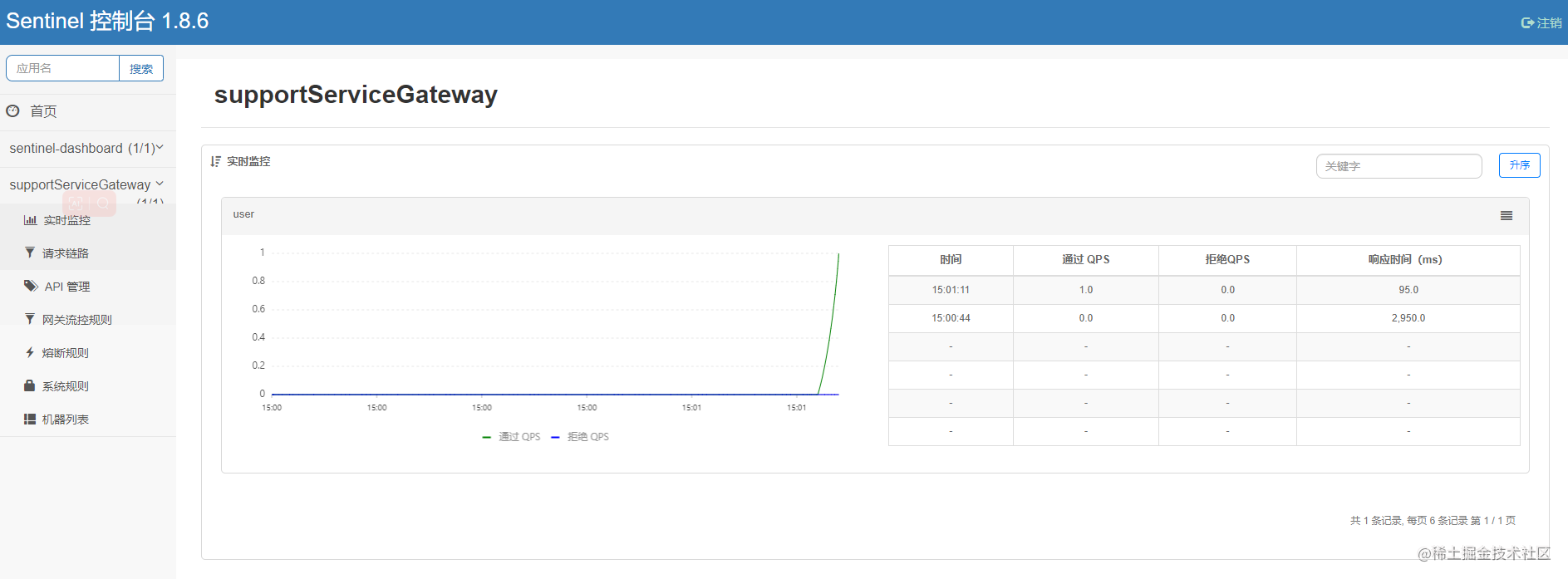Screen dimensions: 1568x579
Task: Open the hamburger menu on user chart panel
Action: 1506,216
